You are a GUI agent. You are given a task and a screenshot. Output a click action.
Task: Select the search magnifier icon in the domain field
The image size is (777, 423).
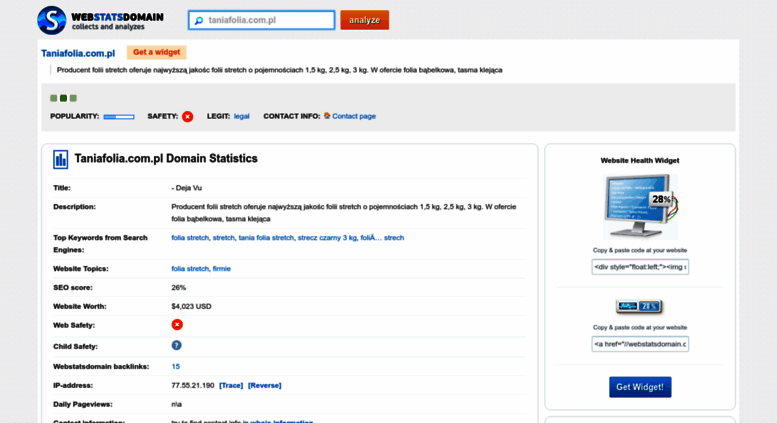coord(199,21)
